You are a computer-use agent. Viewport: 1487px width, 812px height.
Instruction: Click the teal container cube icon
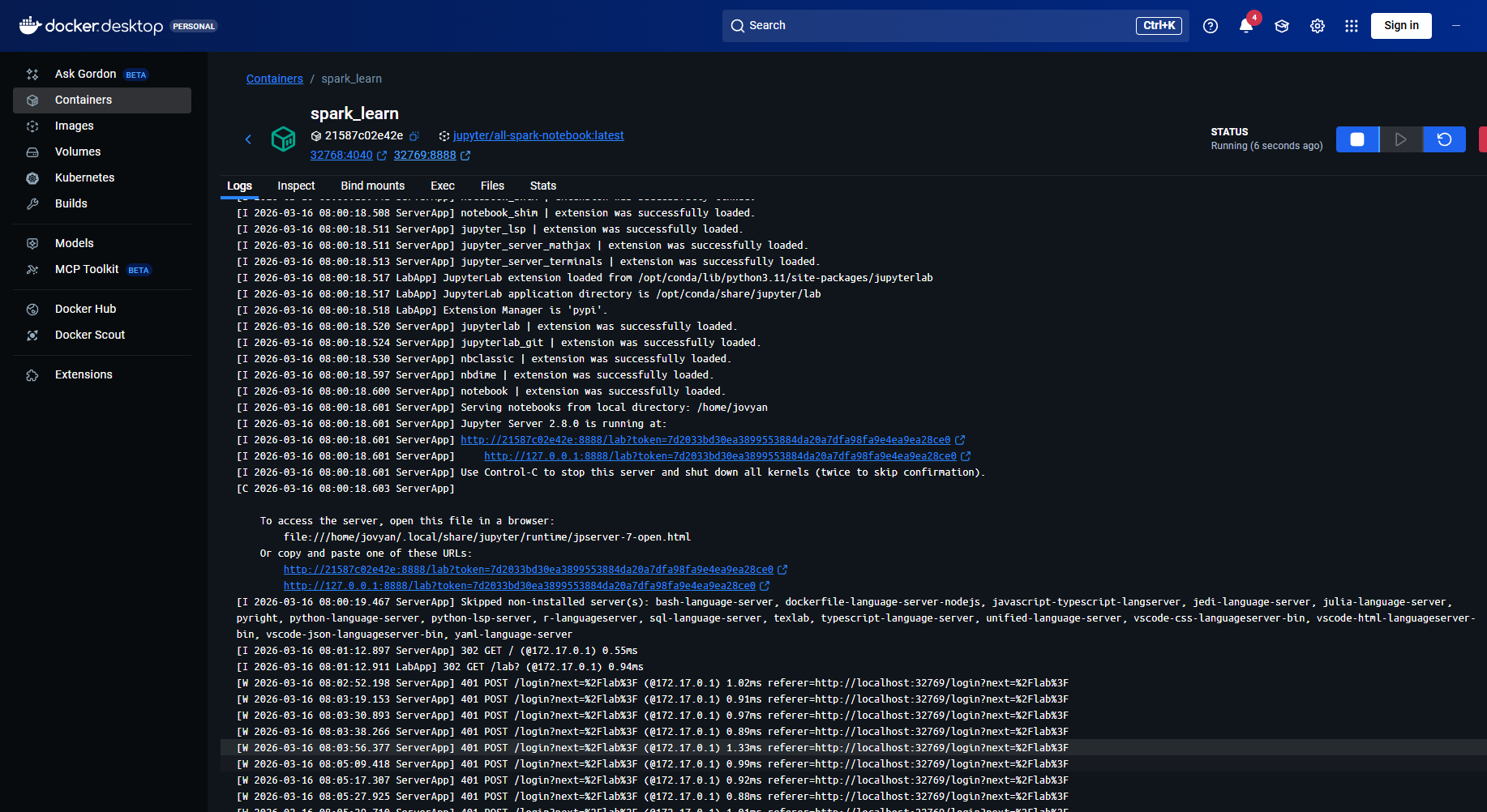click(284, 139)
